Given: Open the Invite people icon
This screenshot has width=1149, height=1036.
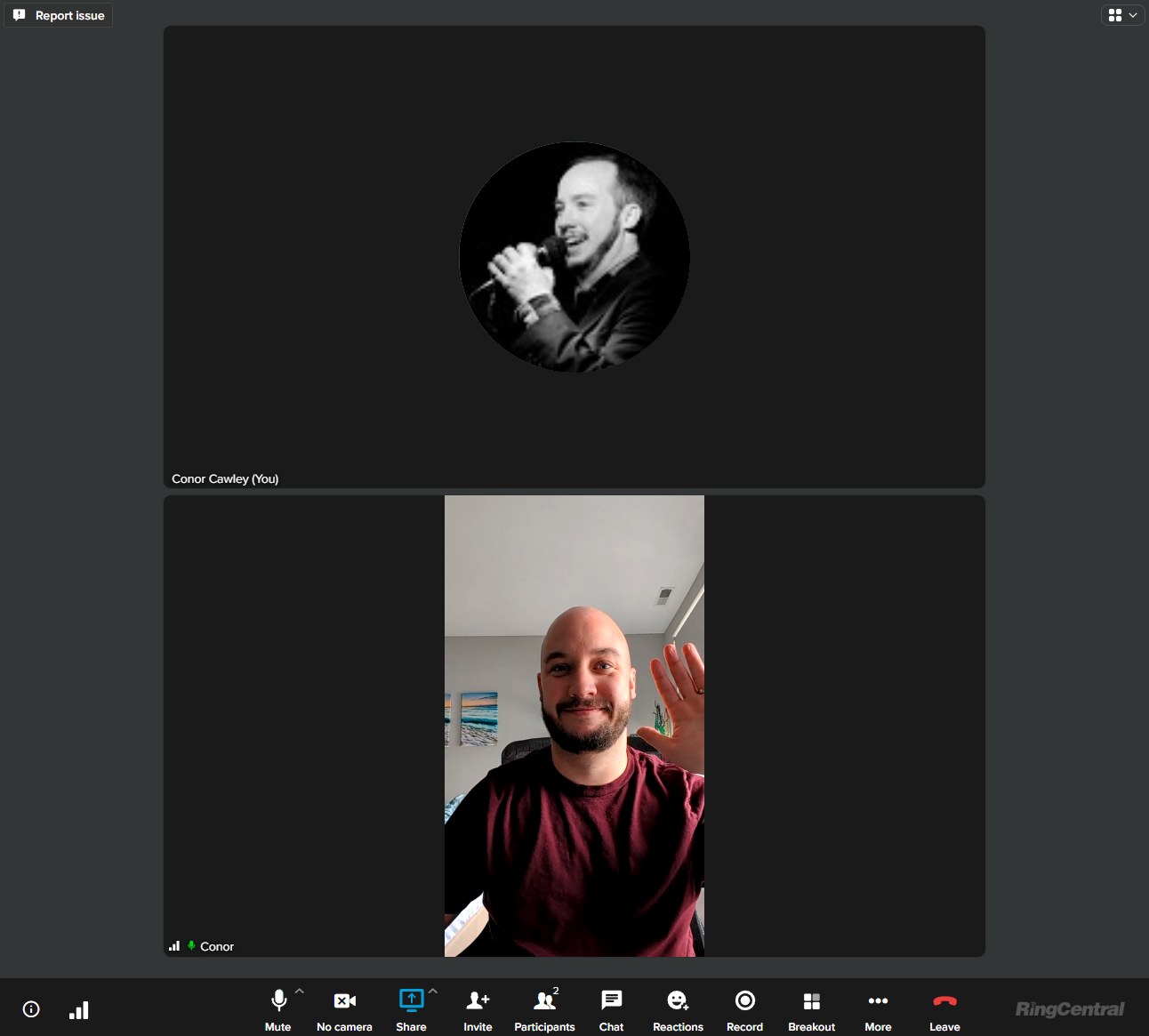Looking at the screenshot, I should 478,1001.
